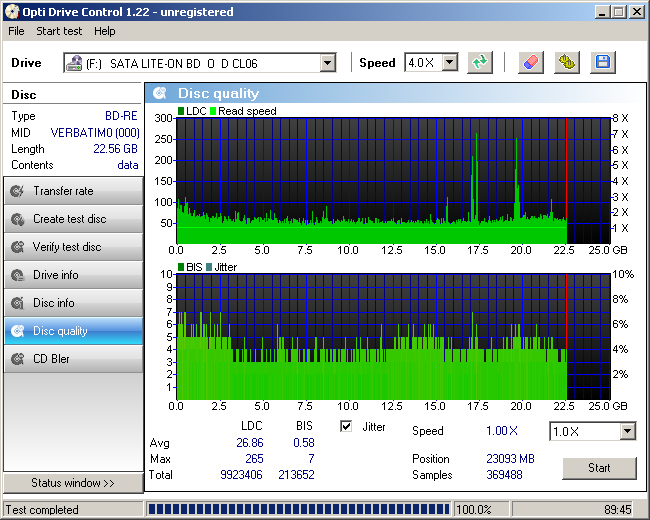This screenshot has width=650, height=520.
Task: Toggle the Jitter checkbox
Action: (346, 426)
